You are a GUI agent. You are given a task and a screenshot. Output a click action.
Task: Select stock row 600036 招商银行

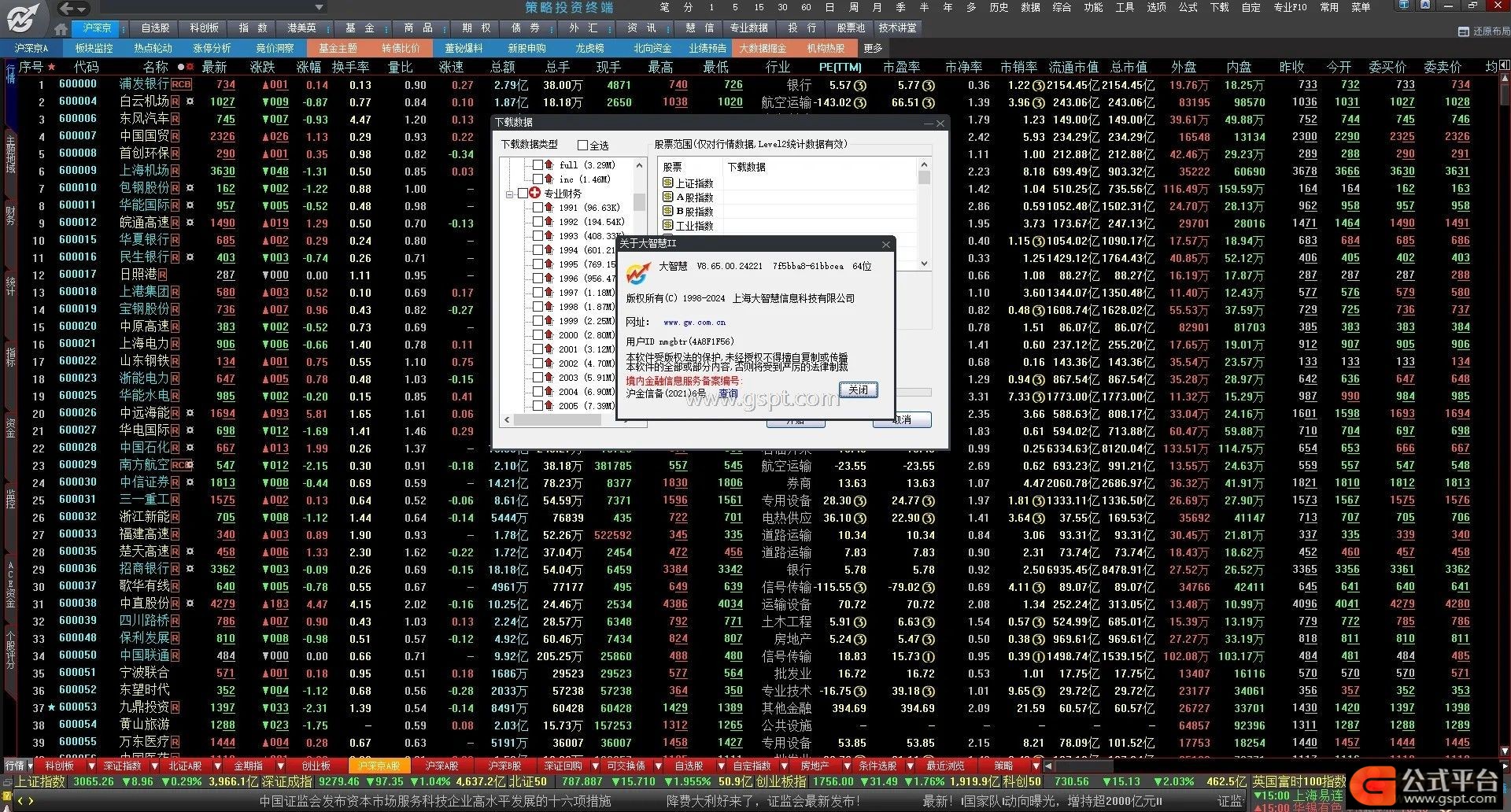pos(755,569)
